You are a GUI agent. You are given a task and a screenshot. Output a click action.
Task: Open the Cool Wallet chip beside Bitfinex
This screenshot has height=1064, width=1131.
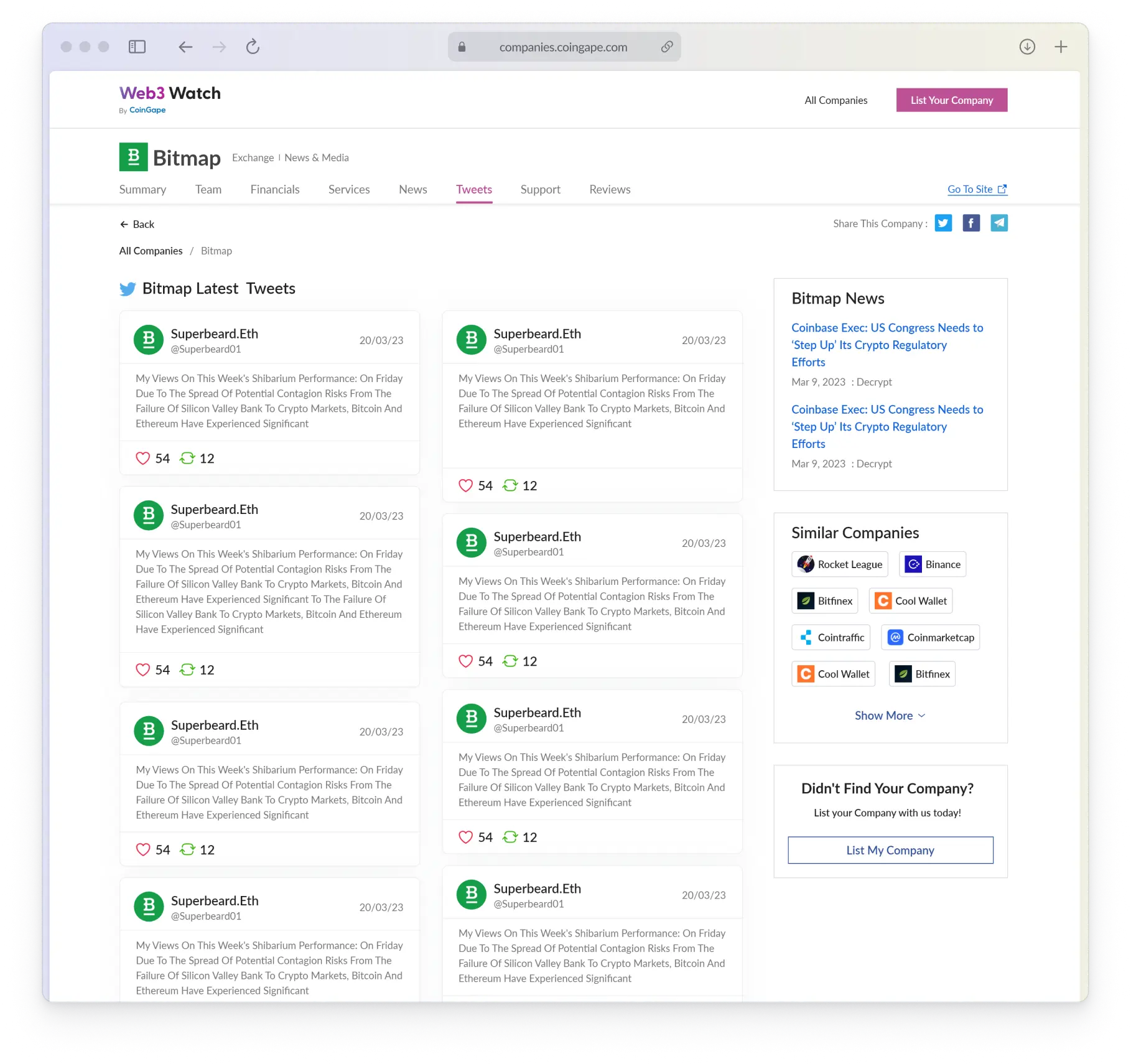pyautogui.click(x=911, y=601)
